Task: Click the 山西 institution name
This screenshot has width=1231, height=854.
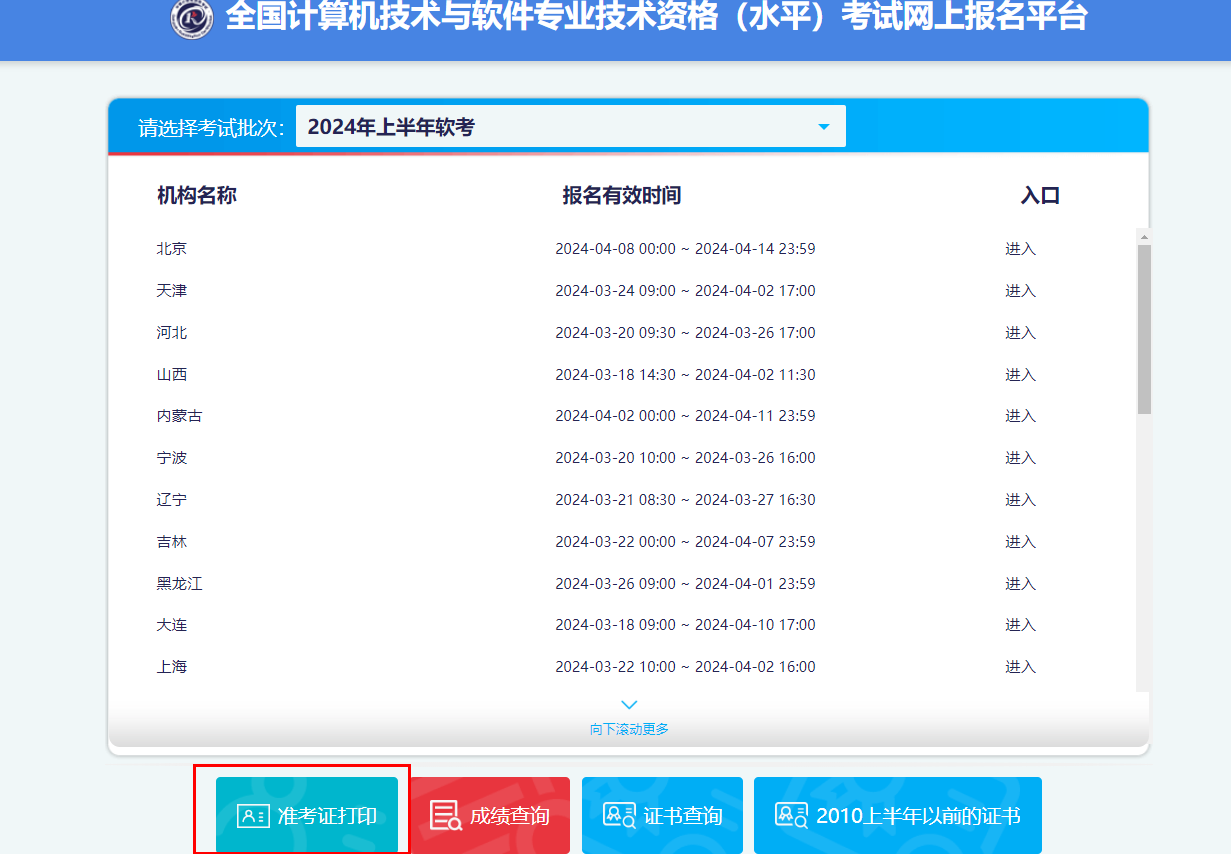Action: point(172,375)
